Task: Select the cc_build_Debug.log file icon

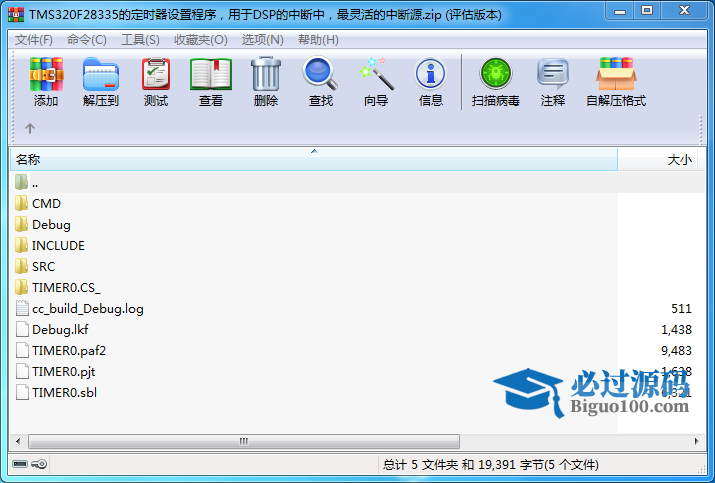Action: [22, 309]
